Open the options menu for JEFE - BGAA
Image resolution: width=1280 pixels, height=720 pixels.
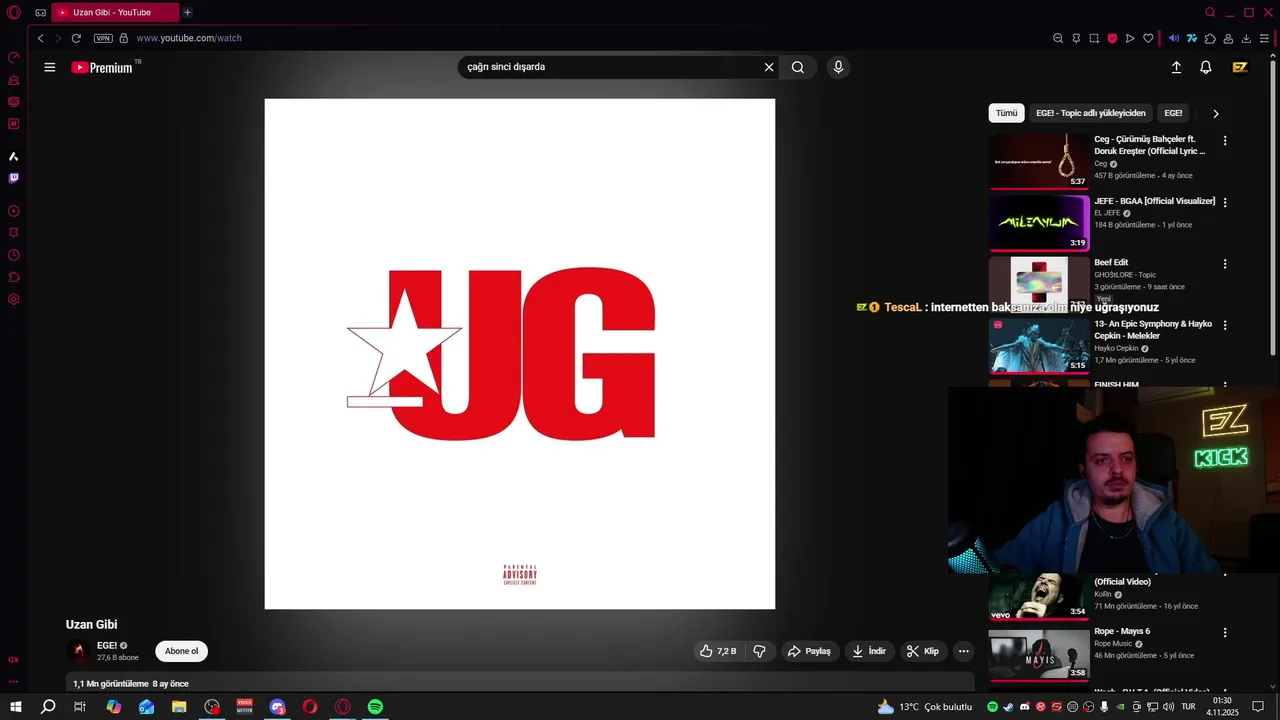(x=1225, y=202)
